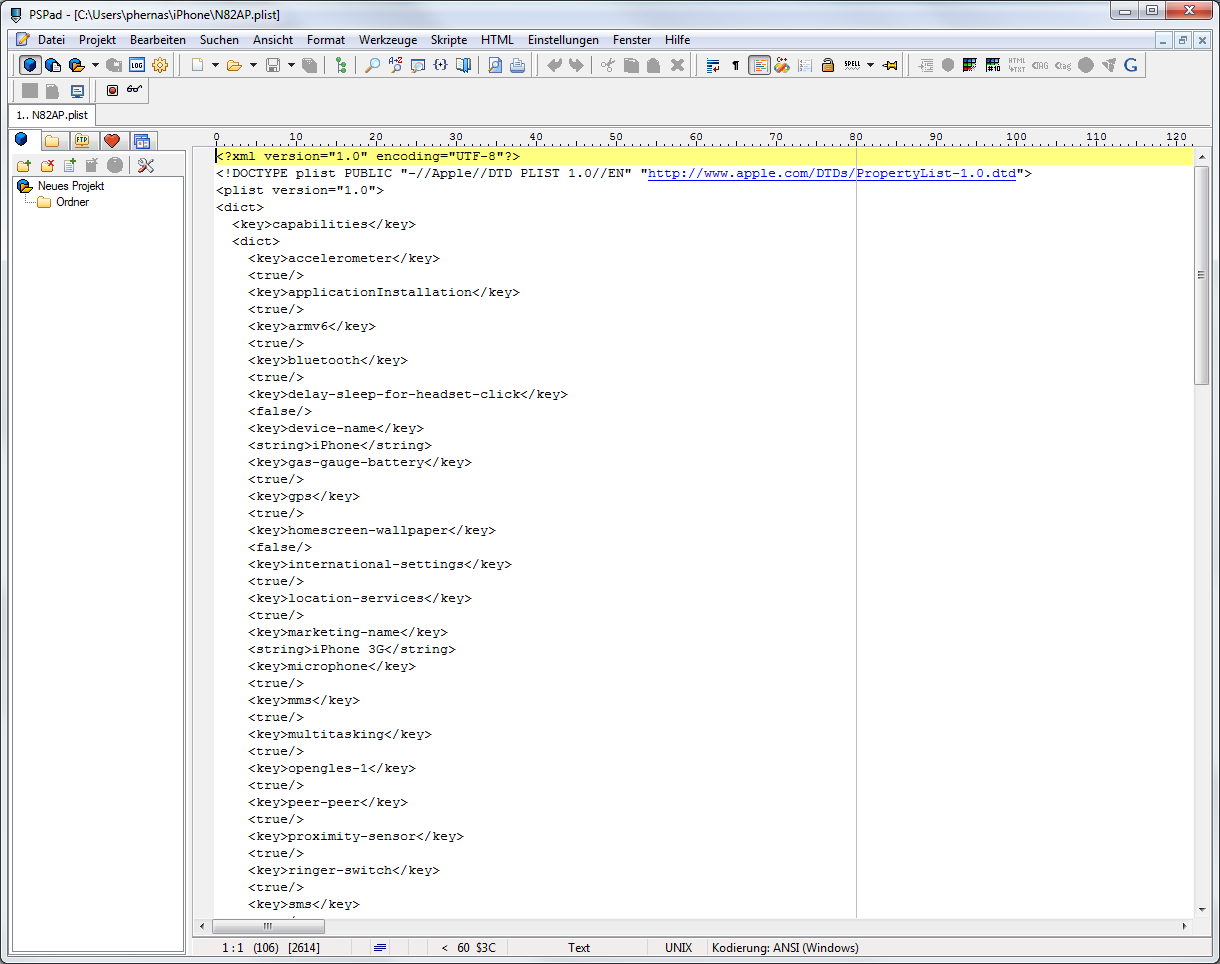This screenshot has width=1220, height=964.
Task: Add new folder to project icon
Action: coord(24,165)
